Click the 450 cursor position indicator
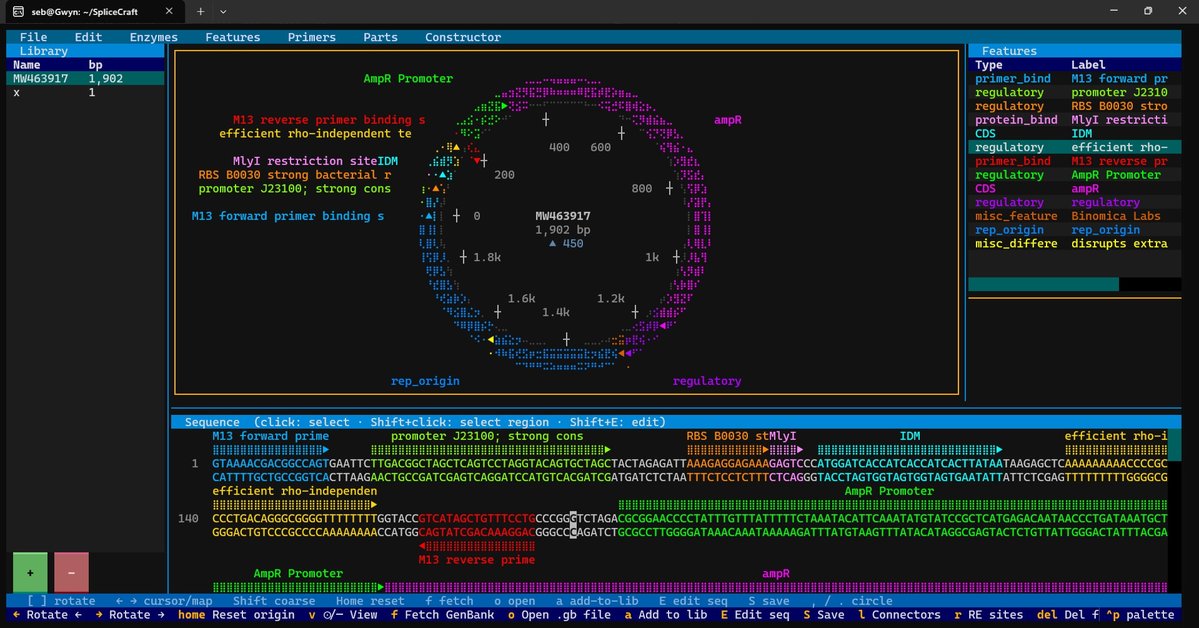This screenshot has height=628, width=1199. (566, 243)
